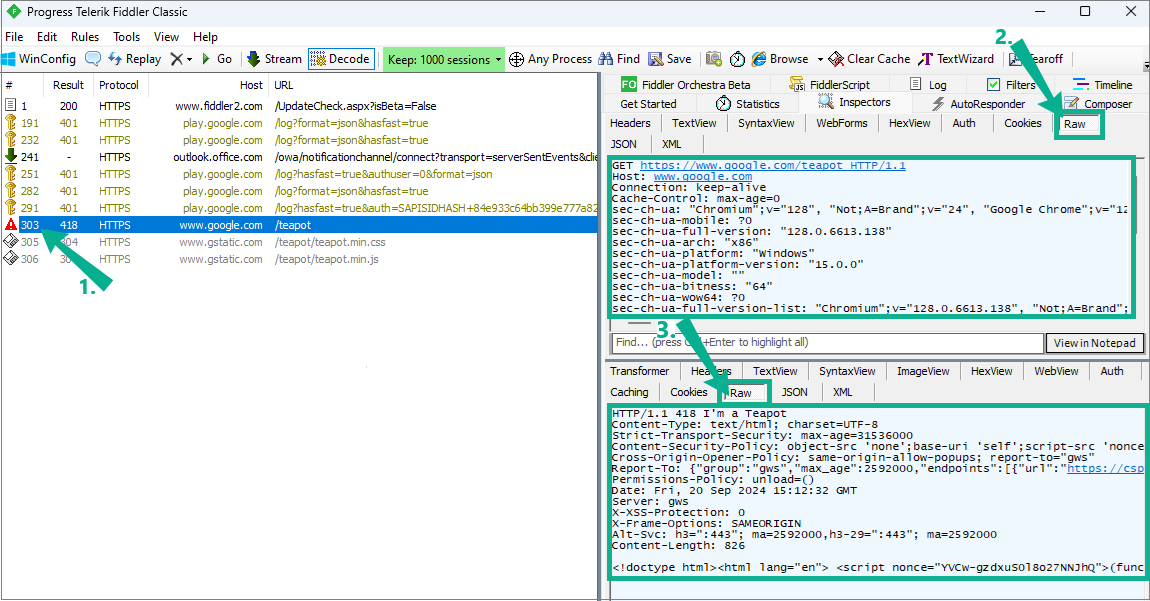Open the Rules menu
The height and width of the screenshot is (601, 1150).
pos(85,37)
